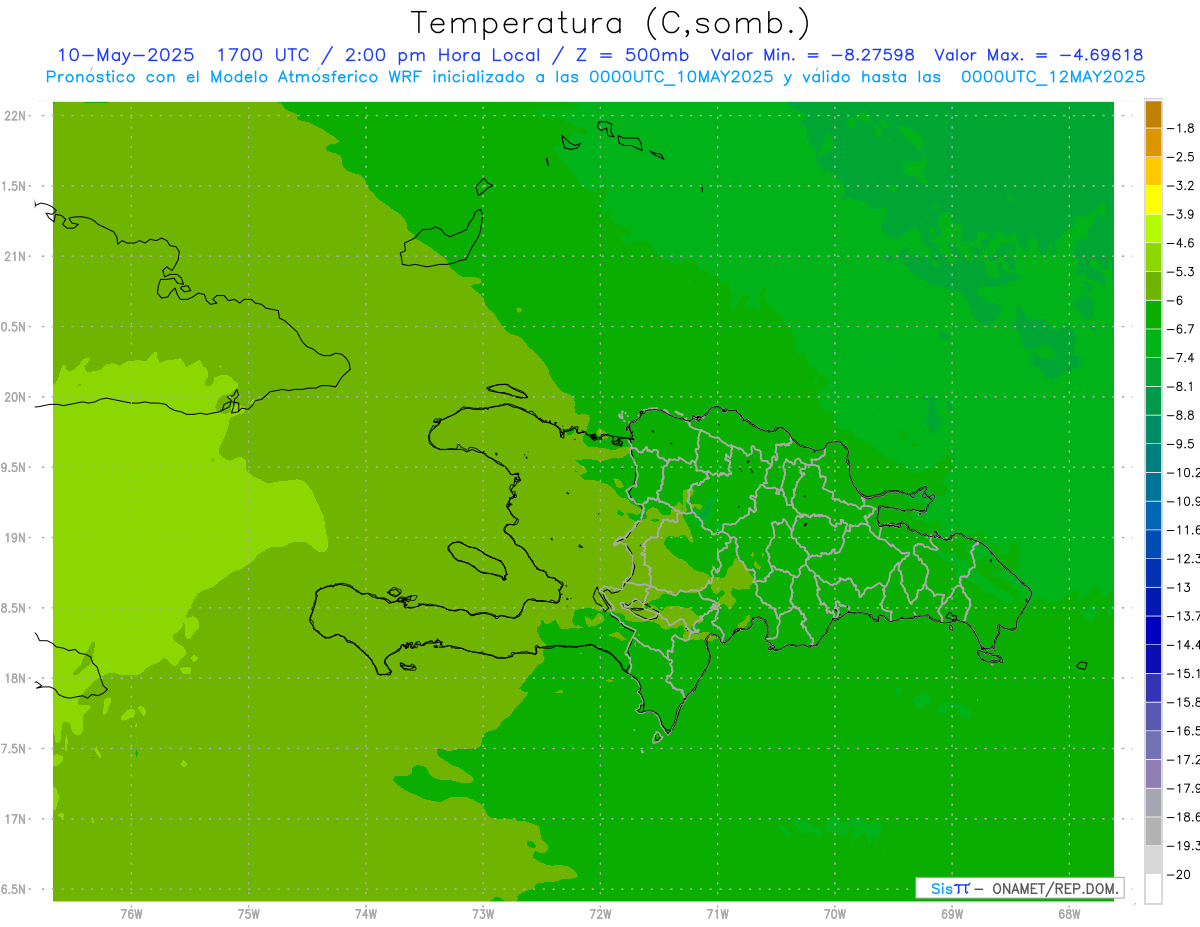Click the "Temperatura (C,somb.)" chart title
Screen dimensions: 1200x927
(611, 23)
